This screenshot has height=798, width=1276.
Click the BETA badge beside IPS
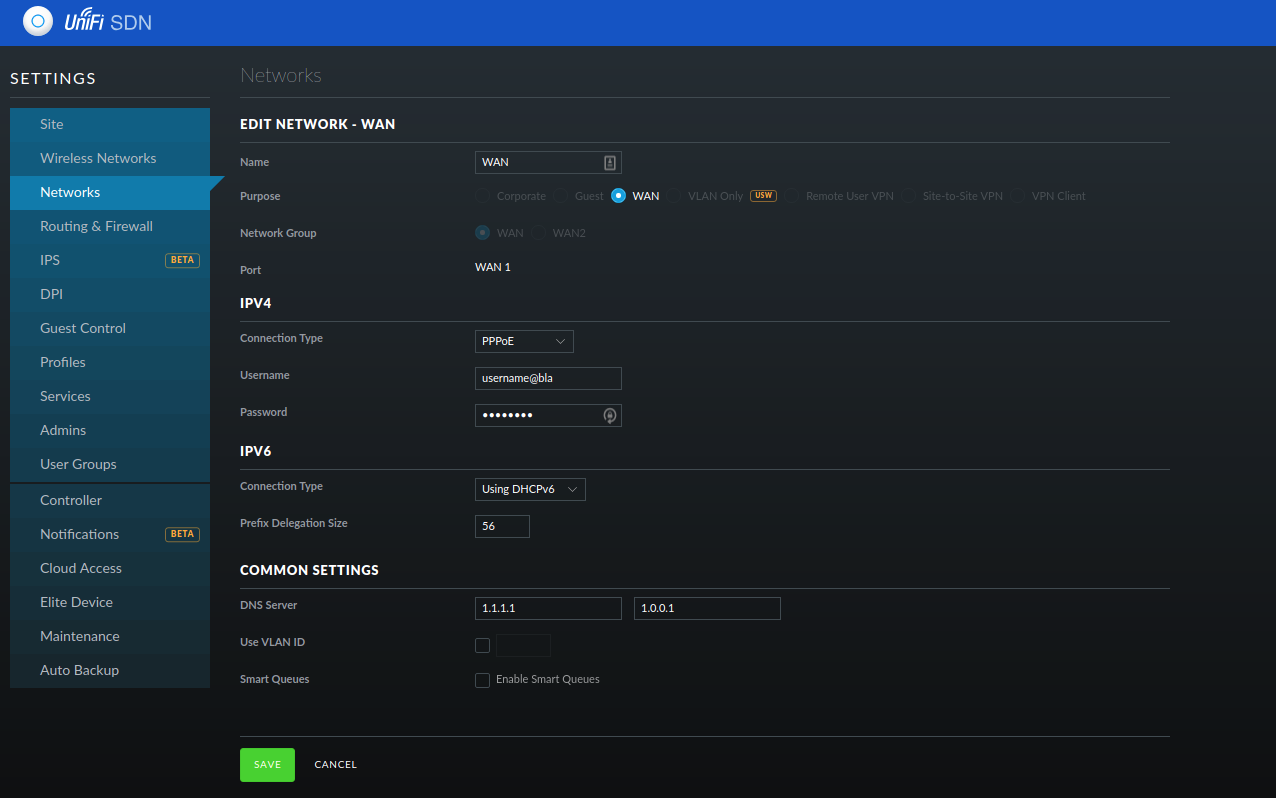(x=182, y=260)
